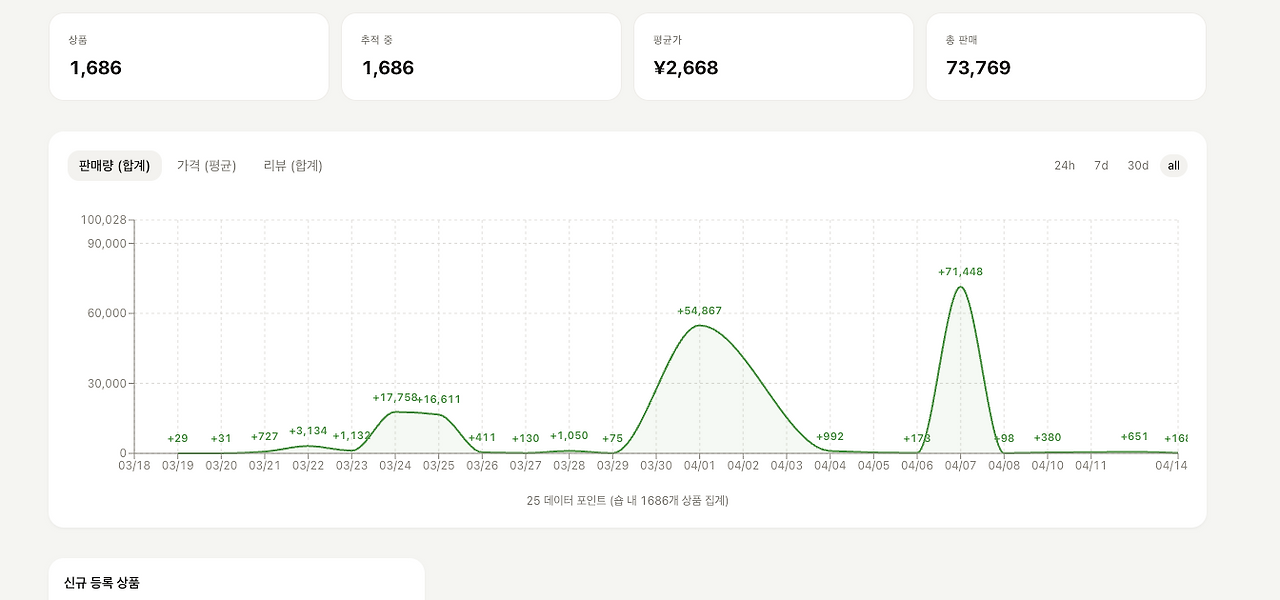Set time range to 30d

point(1138,166)
